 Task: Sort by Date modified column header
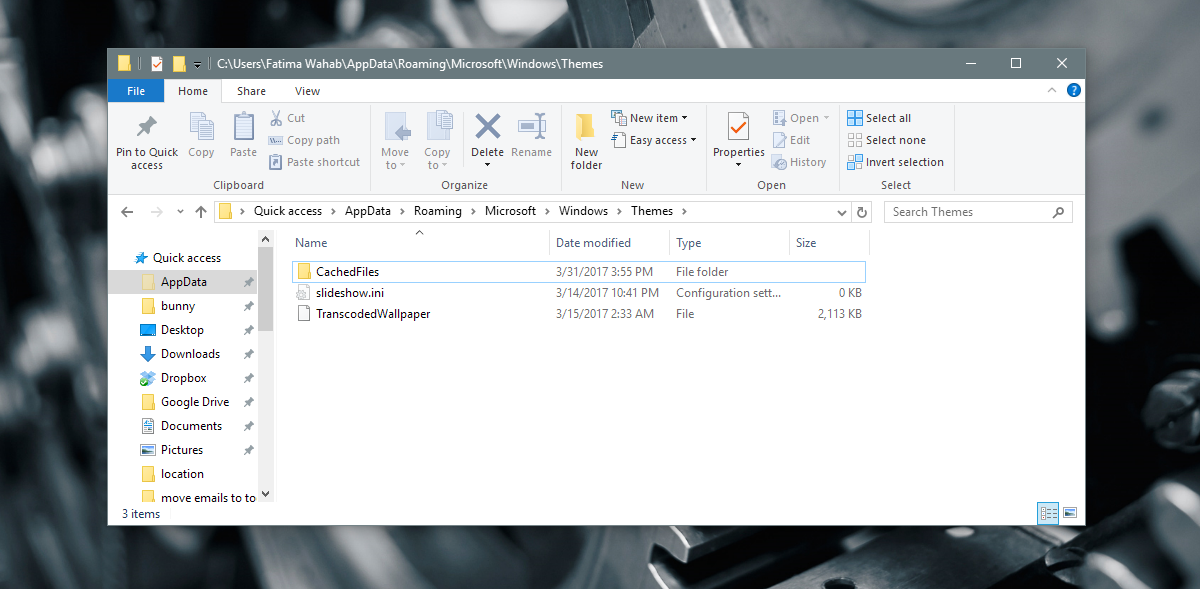609,243
